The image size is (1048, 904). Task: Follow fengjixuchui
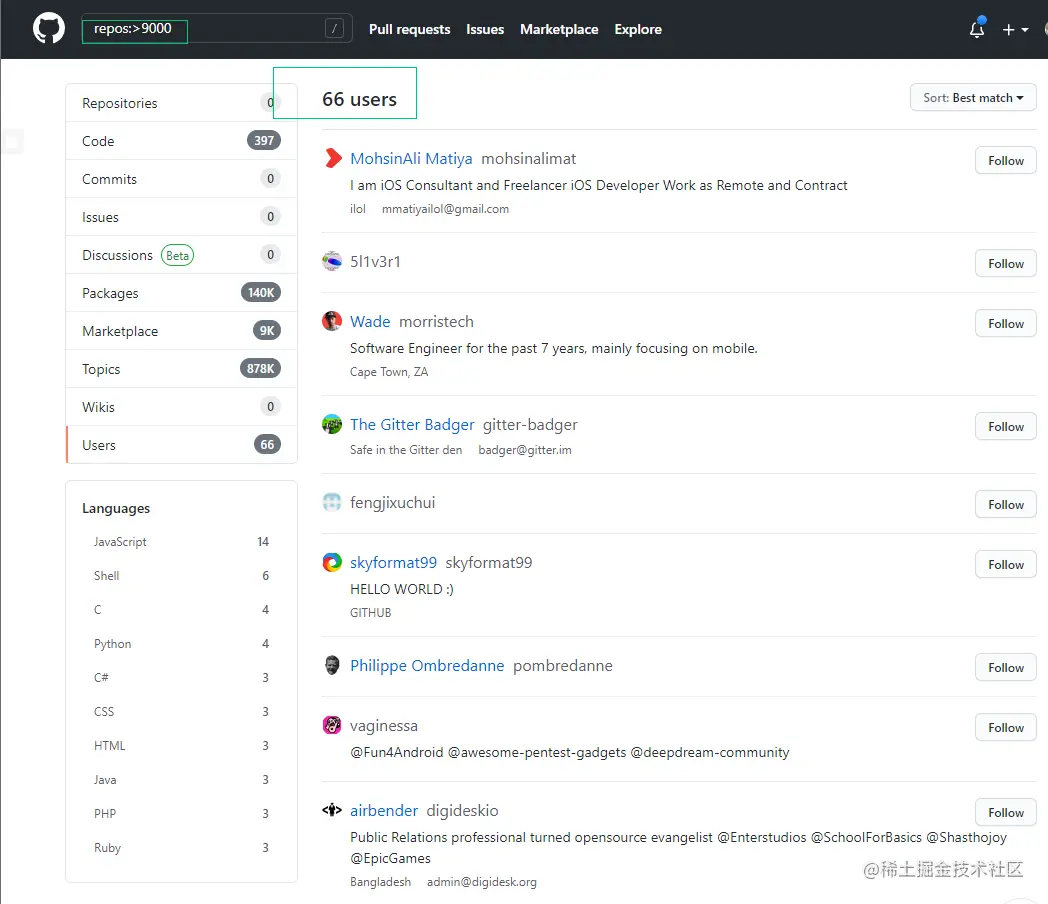[1005, 504]
